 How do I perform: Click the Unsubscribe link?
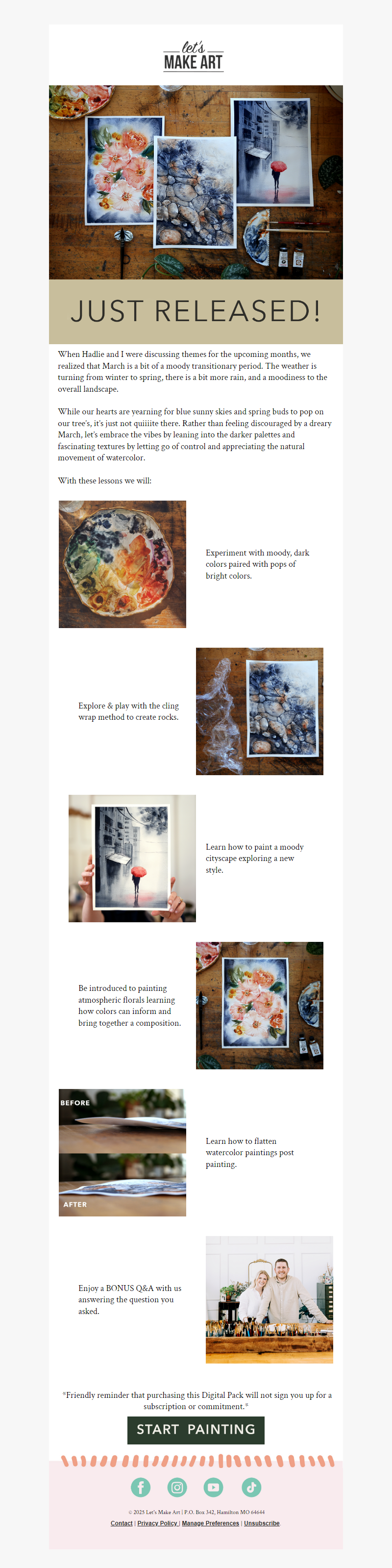[x=262, y=1523]
